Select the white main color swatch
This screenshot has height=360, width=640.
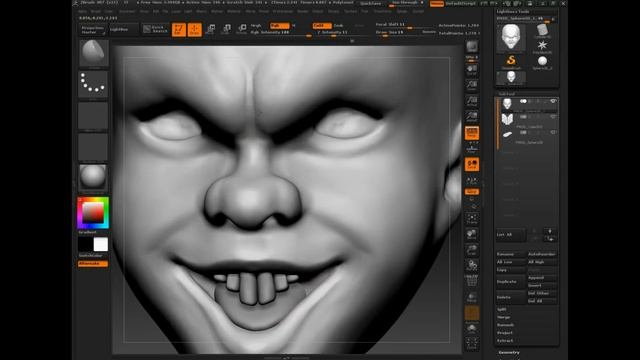point(100,244)
